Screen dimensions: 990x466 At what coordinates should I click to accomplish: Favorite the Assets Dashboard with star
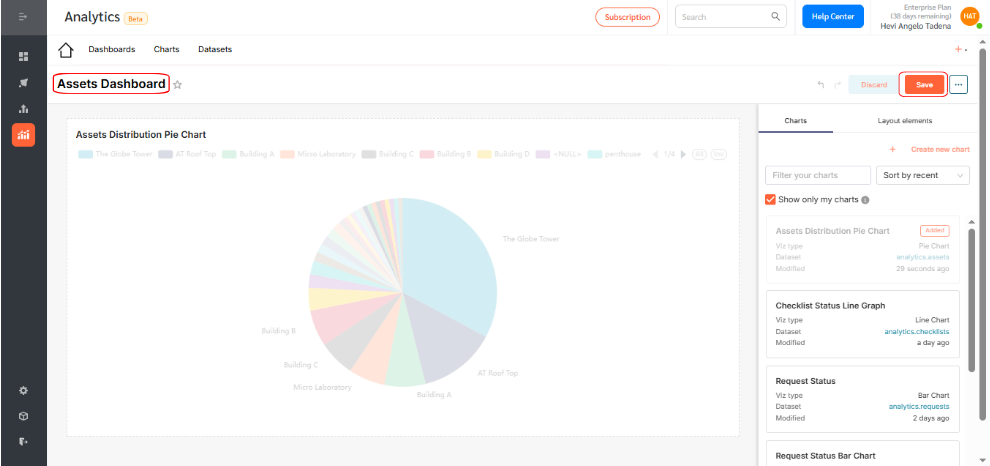[x=177, y=85]
